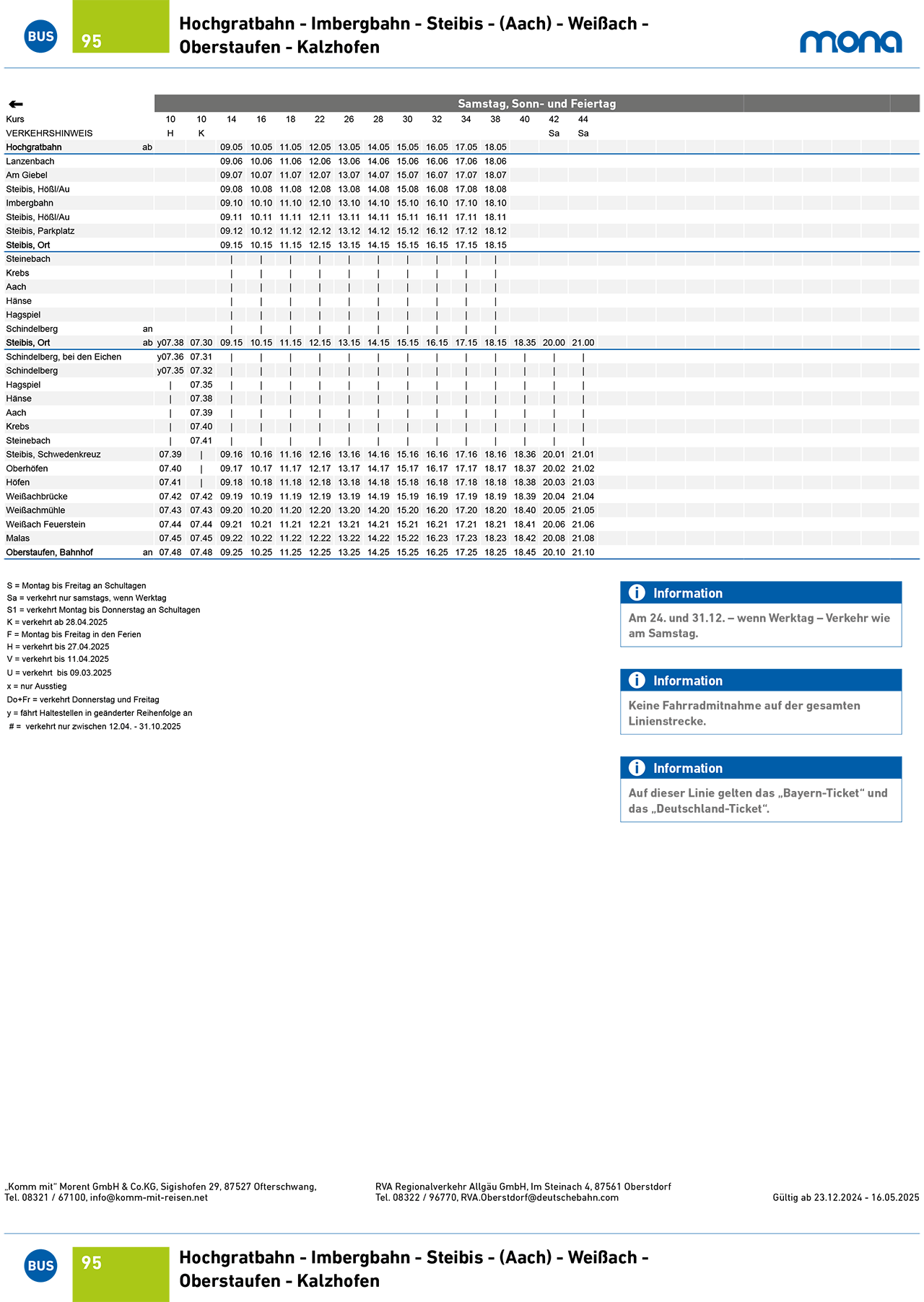Click the Am Giebel stop name
924x1302 pixels.
[27, 175]
